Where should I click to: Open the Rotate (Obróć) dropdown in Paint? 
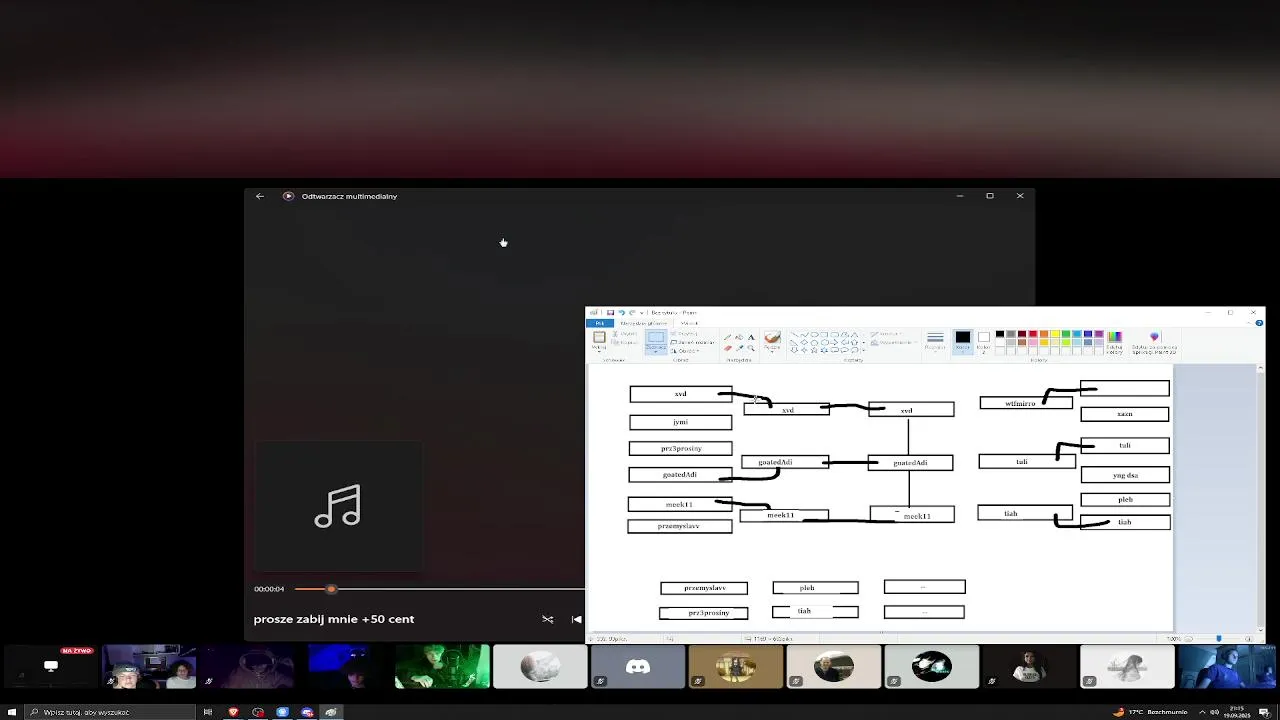(685, 351)
